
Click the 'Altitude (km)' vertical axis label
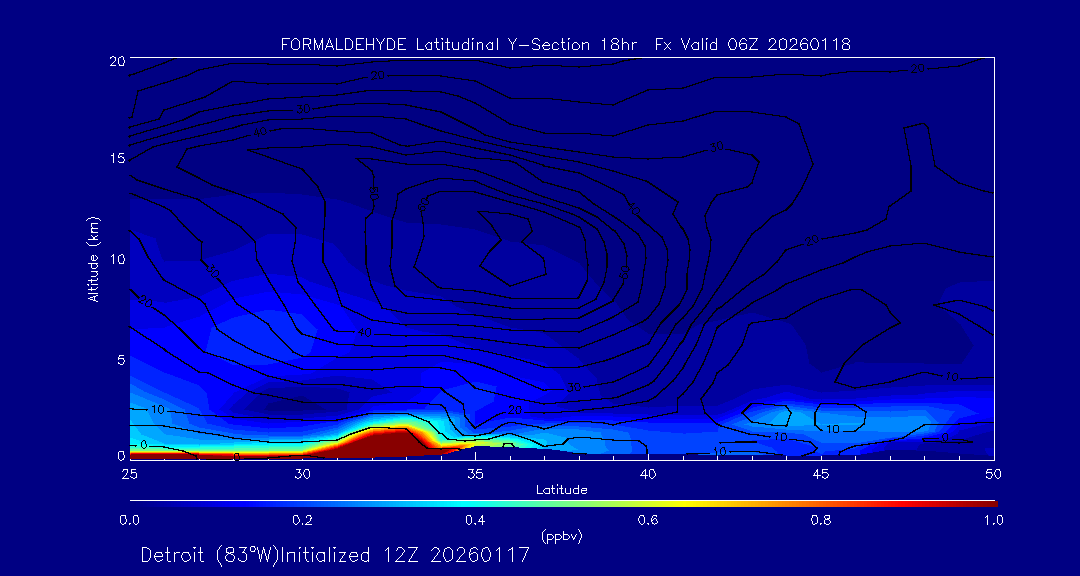[x=92, y=258]
